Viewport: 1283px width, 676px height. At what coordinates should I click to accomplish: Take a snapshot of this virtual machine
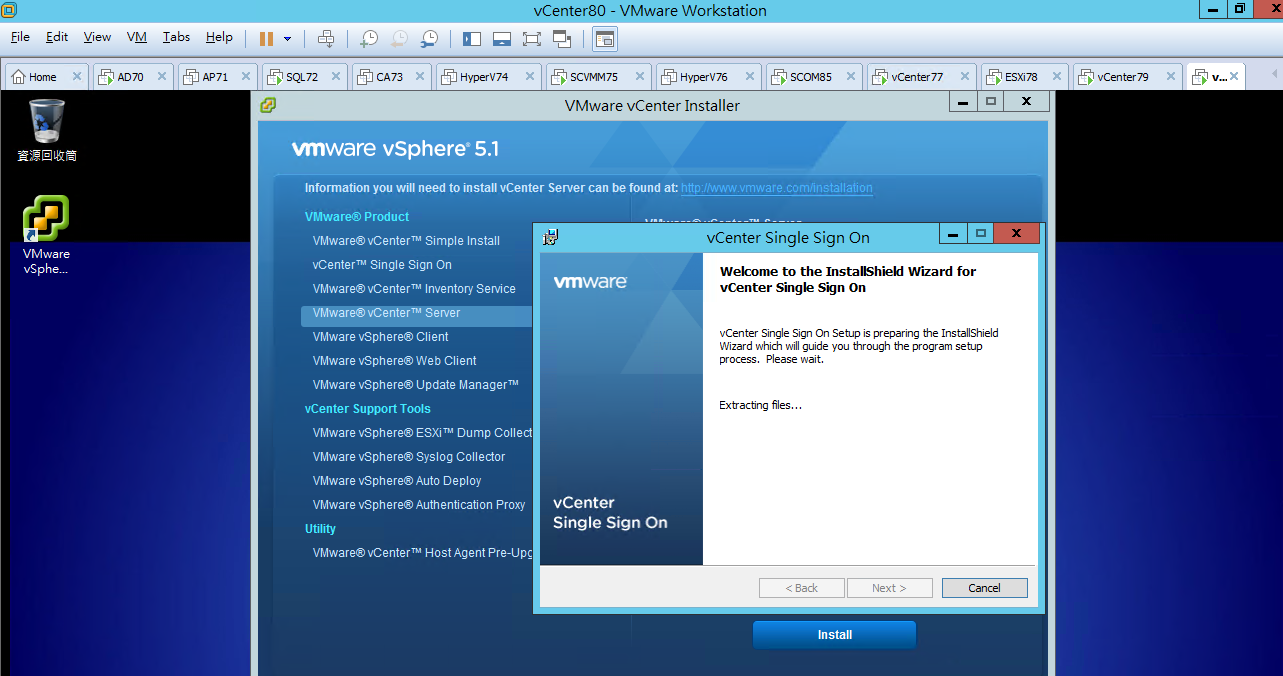[369, 39]
